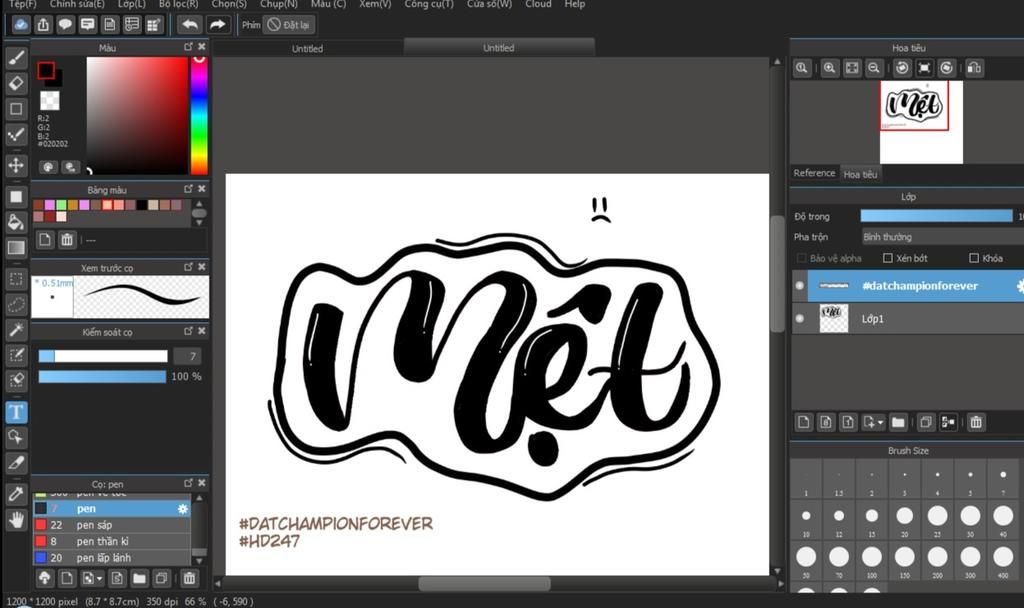This screenshot has width=1024, height=608.
Task: Zoom out on the Navigator panel
Action: pos(874,68)
